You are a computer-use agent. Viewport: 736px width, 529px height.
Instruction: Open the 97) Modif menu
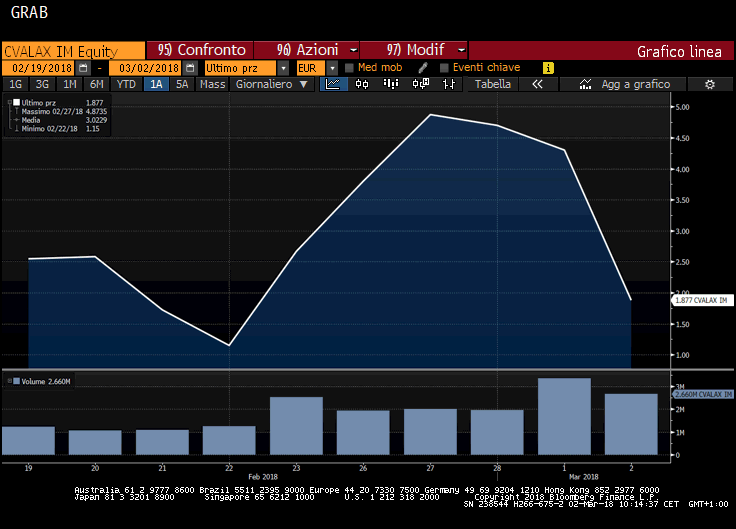pos(413,50)
